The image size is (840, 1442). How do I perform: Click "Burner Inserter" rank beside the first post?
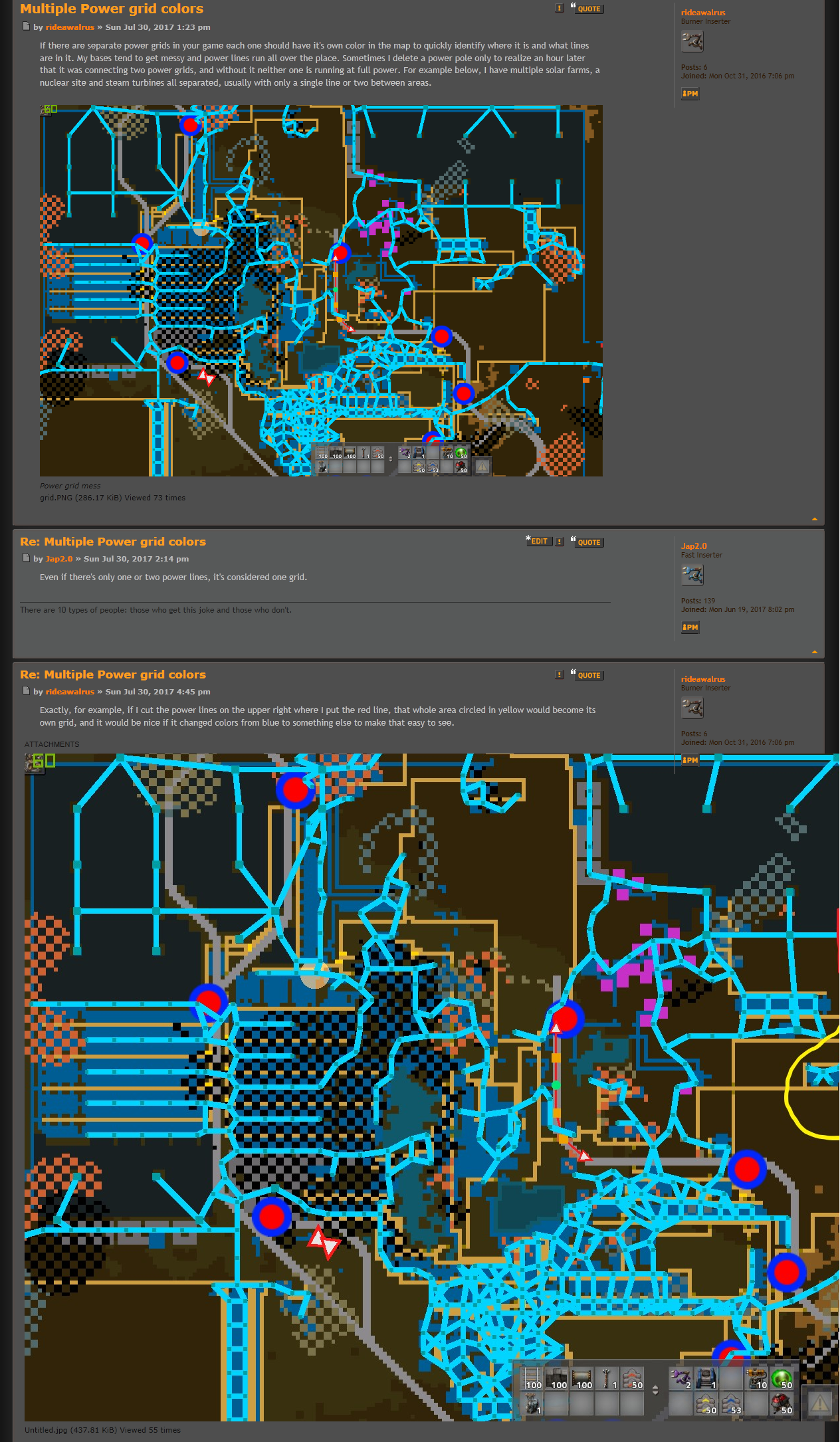point(705,21)
